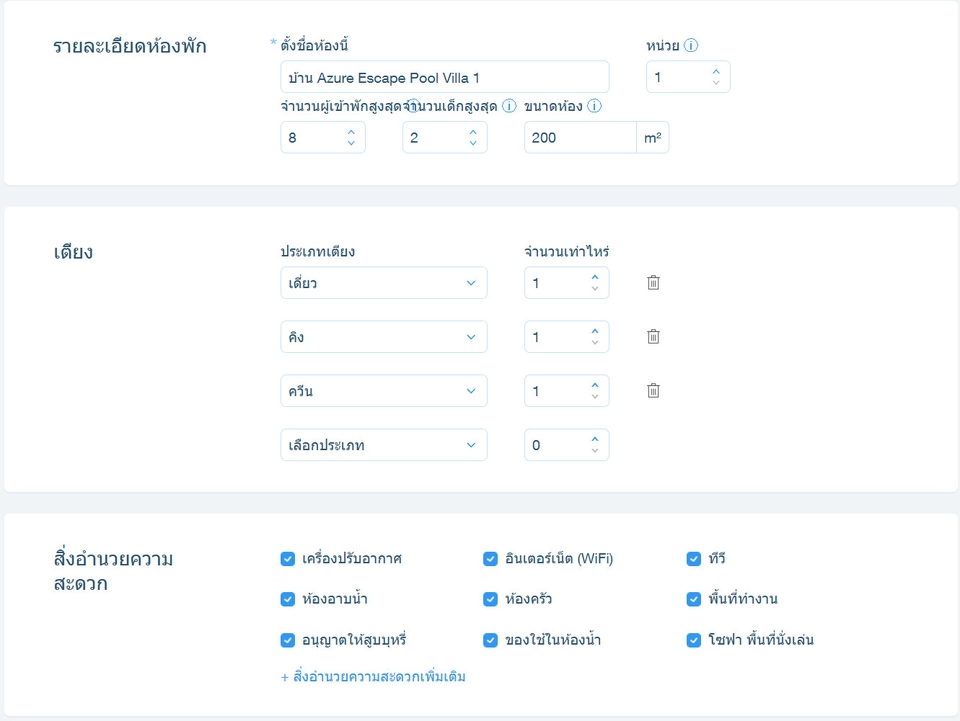The height and width of the screenshot is (721, 960).
Task: Increment ควีน bed quantity
Action: pos(595,385)
